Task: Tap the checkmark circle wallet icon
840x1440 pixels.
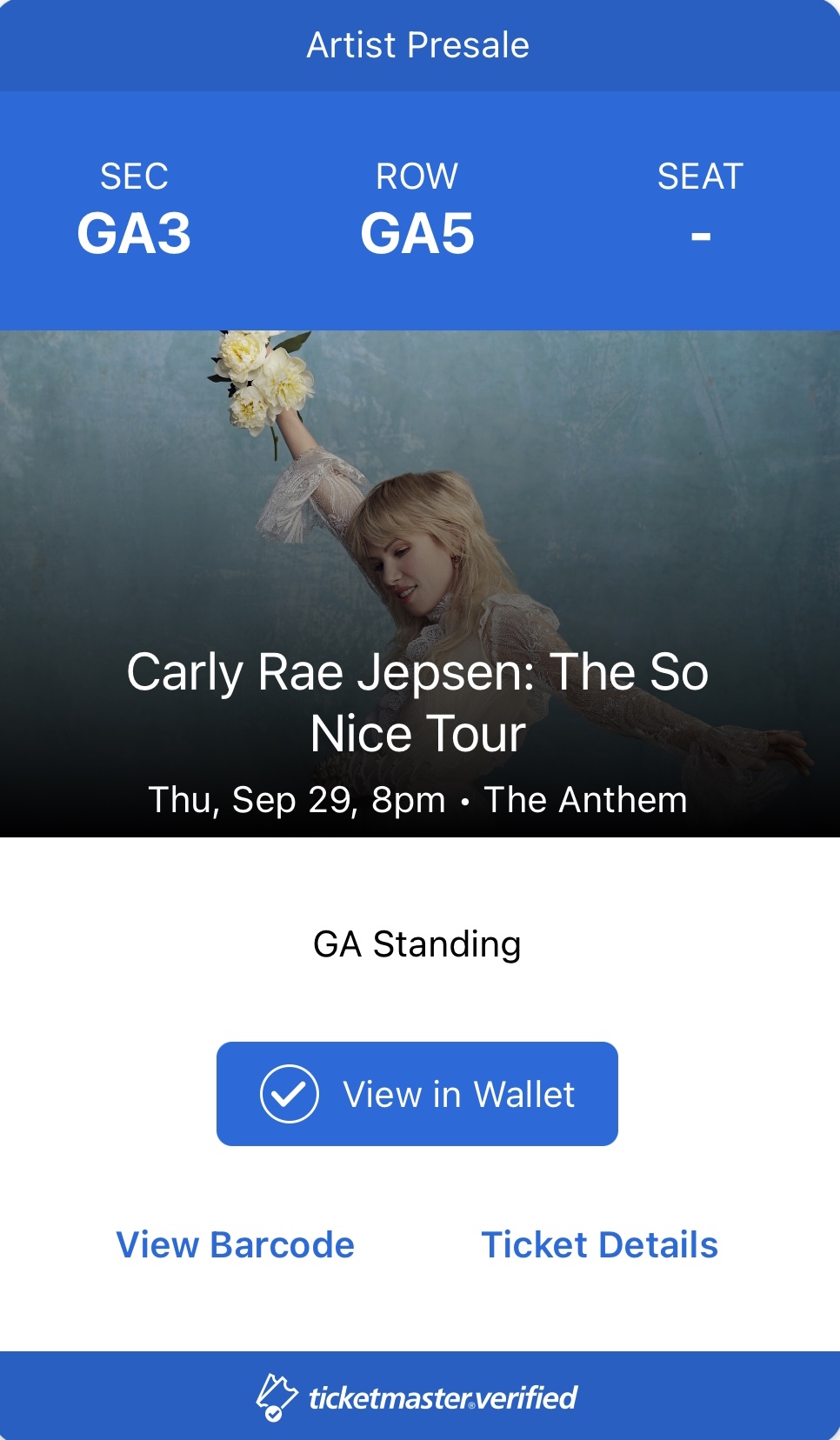Action: (289, 1094)
